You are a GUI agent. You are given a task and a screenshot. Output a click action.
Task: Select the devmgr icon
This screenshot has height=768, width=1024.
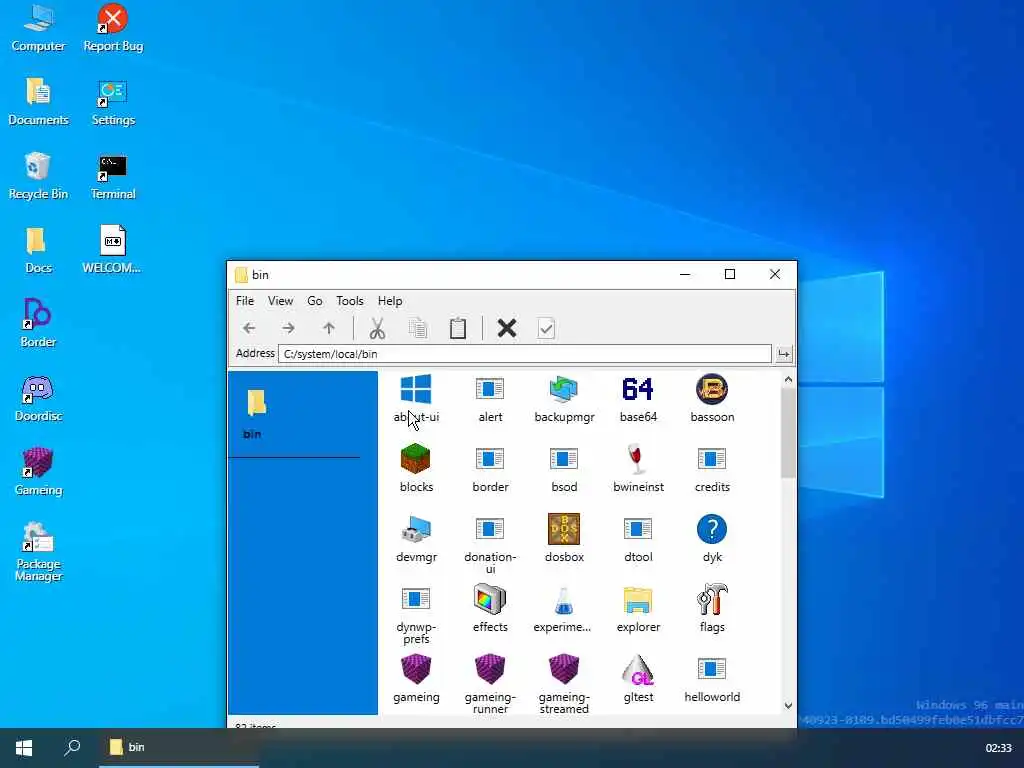pyautogui.click(x=416, y=530)
